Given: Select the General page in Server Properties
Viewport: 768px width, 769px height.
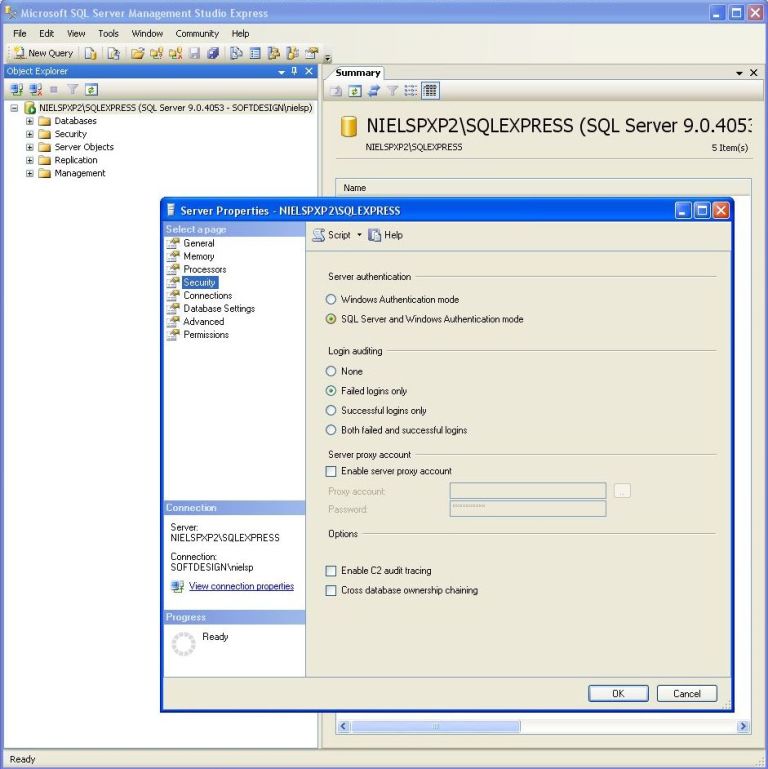Looking at the screenshot, I should point(199,243).
